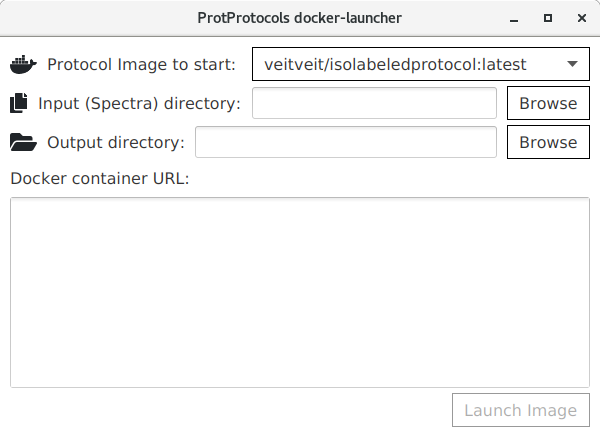Focus the Input (Spectra) directory text field
600x437 pixels.
(x=375, y=103)
